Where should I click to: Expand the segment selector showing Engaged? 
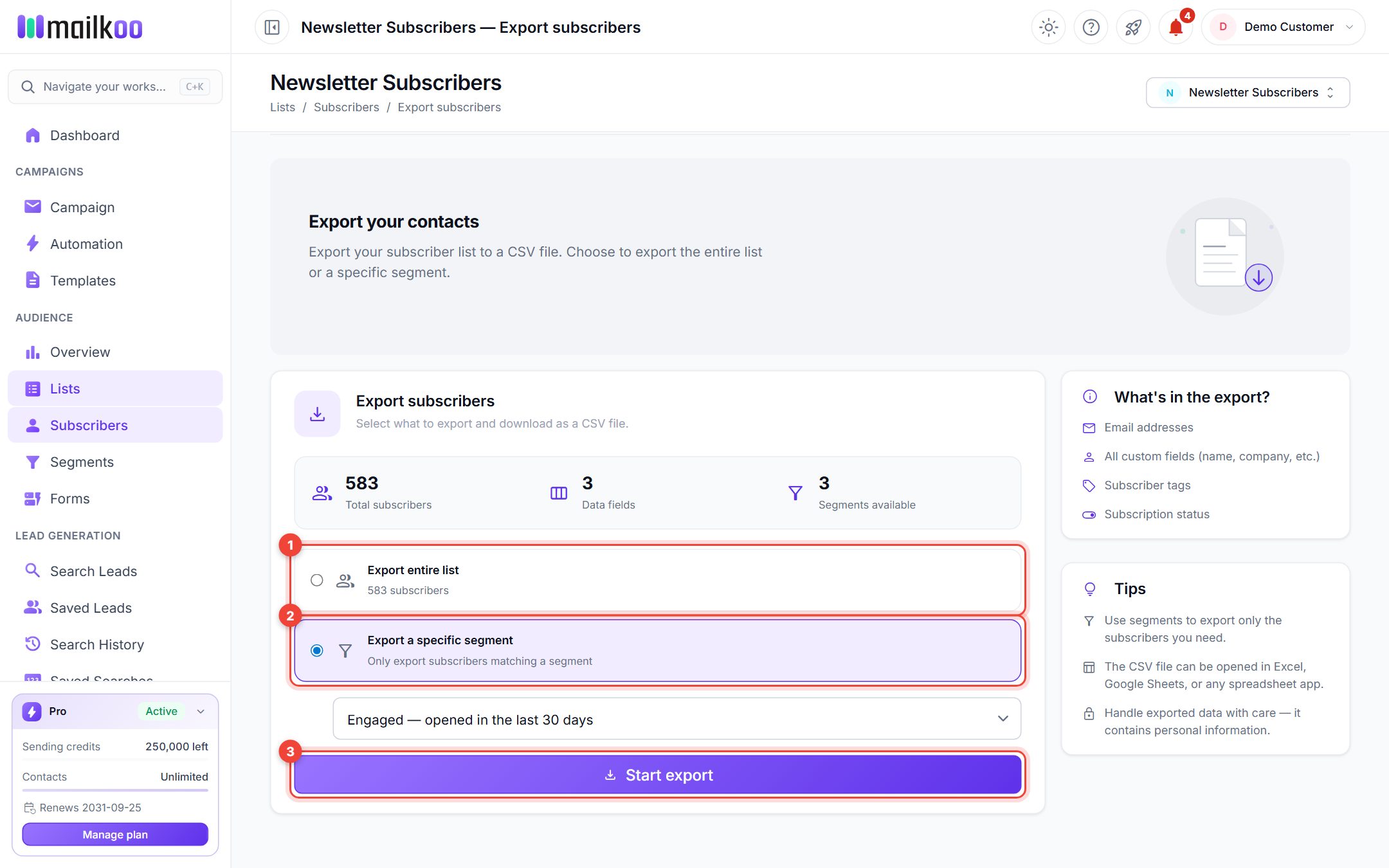click(x=676, y=719)
